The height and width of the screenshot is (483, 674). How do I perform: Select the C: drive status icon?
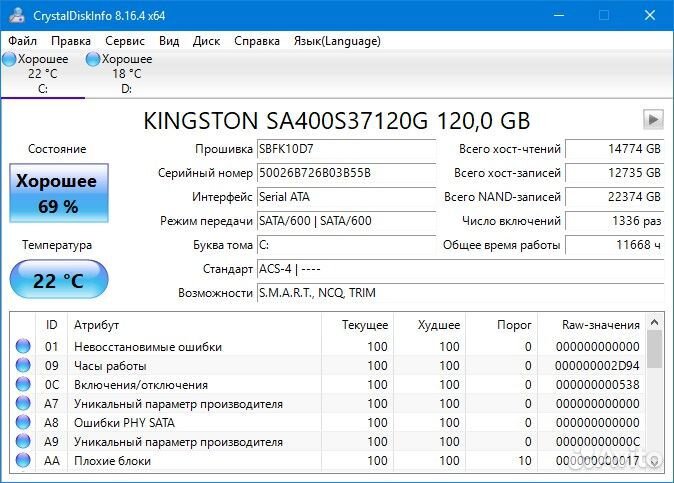pyautogui.click(x=9, y=59)
